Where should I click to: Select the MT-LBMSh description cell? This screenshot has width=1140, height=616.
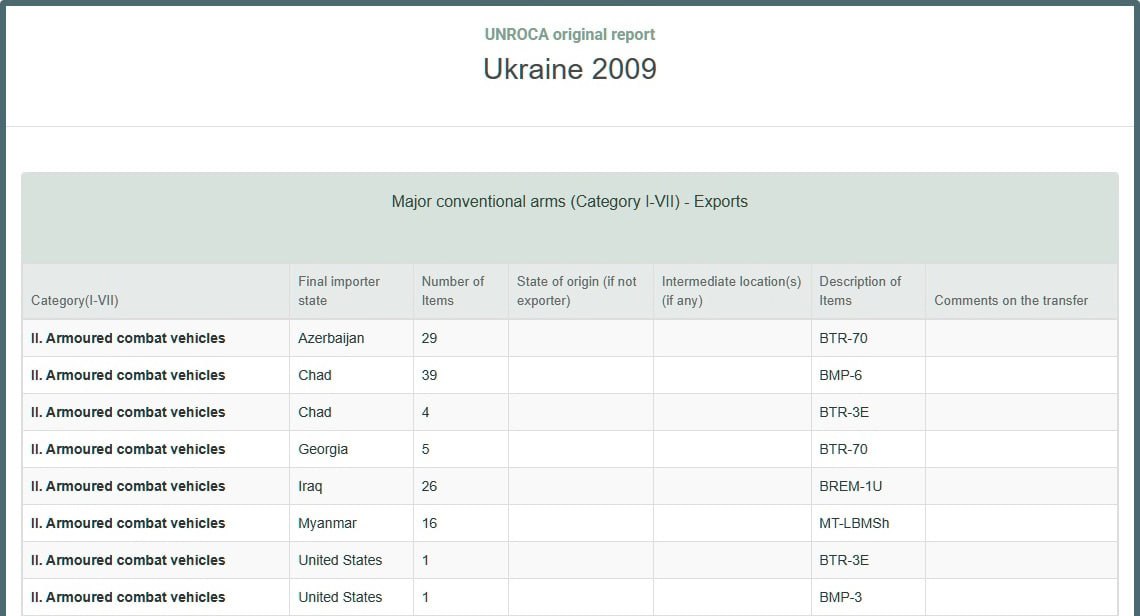click(x=854, y=523)
